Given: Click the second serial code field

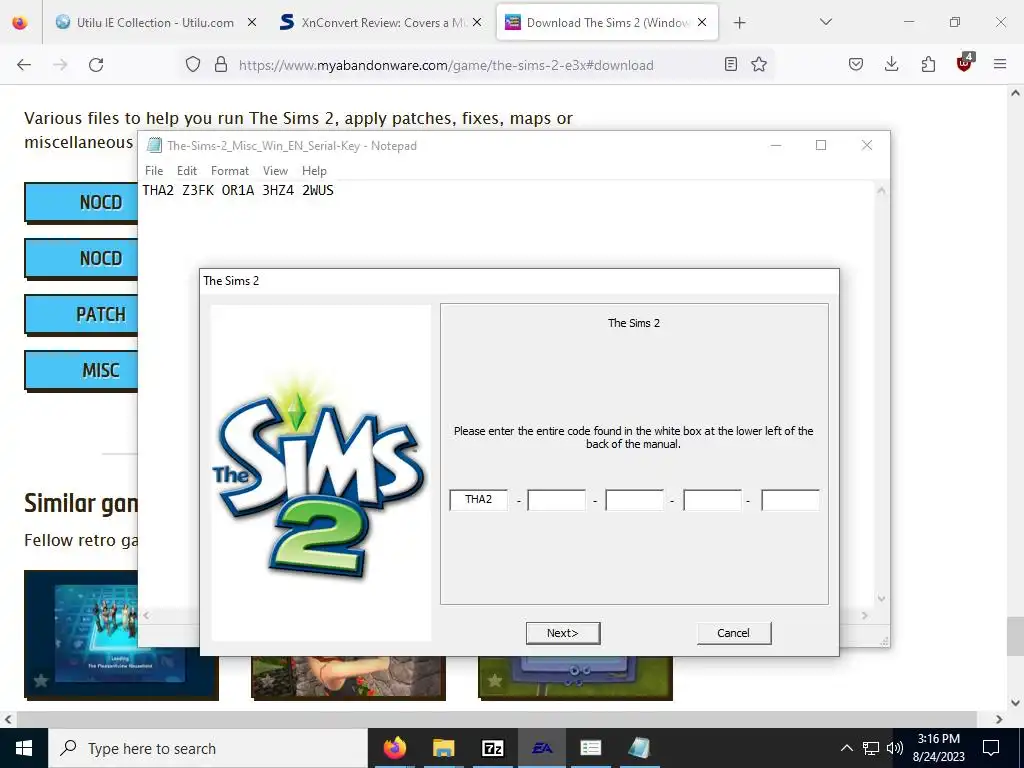Looking at the screenshot, I should 556,500.
